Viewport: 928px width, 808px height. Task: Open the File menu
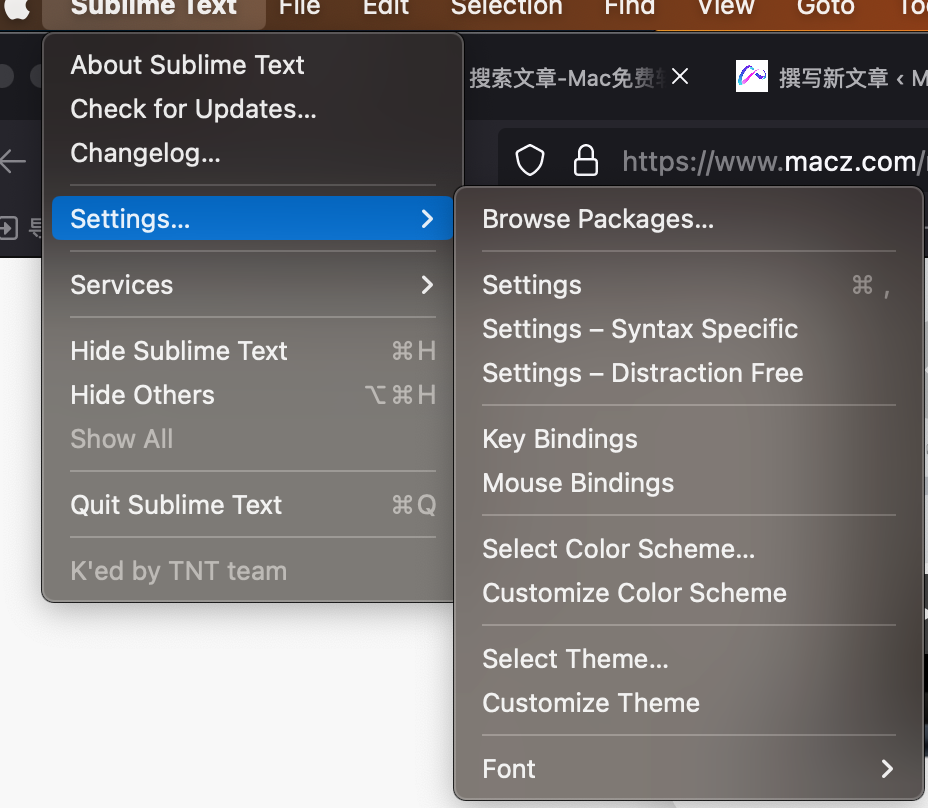tap(298, 8)
